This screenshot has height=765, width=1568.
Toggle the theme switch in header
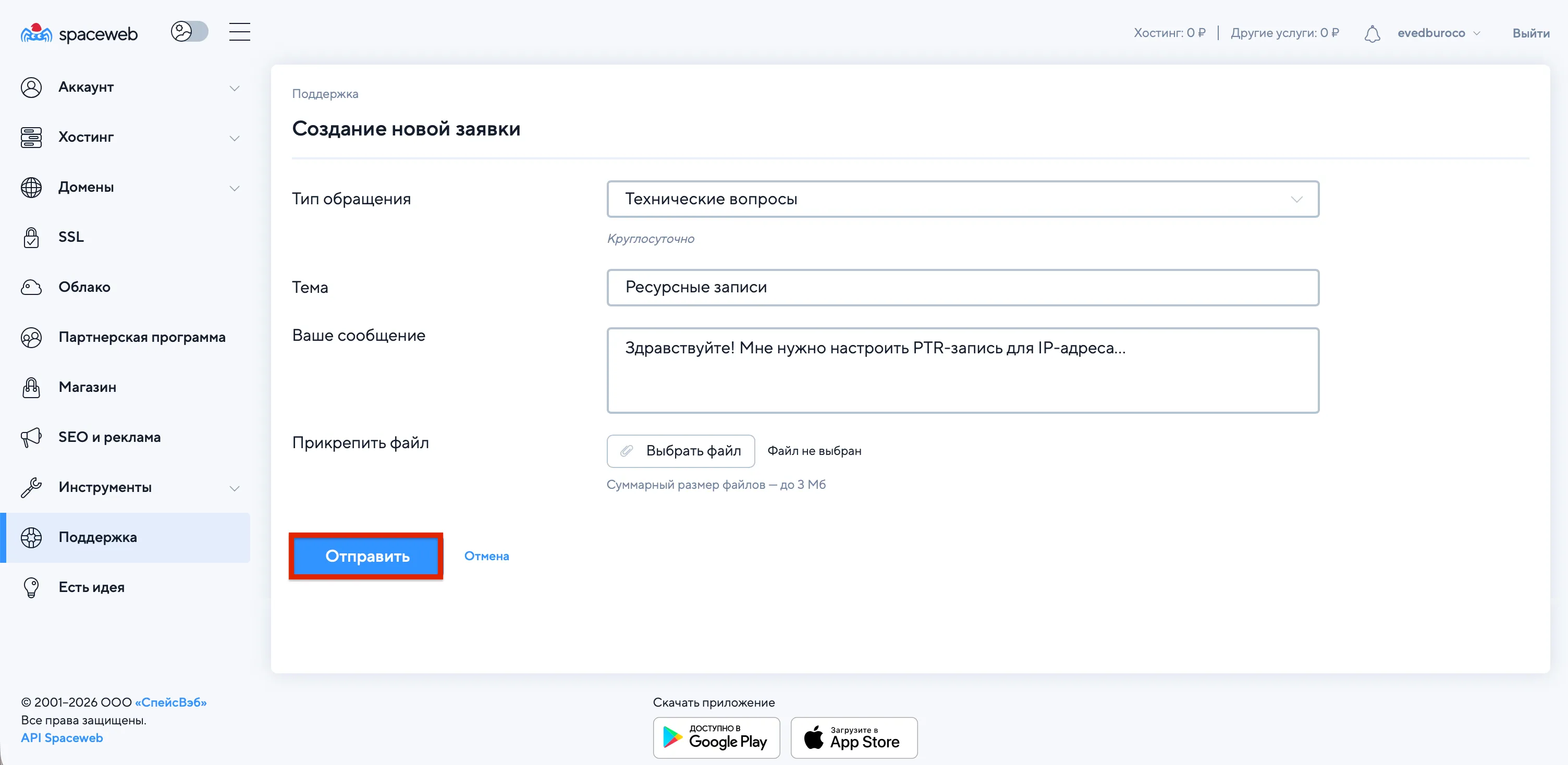[189, 32]
